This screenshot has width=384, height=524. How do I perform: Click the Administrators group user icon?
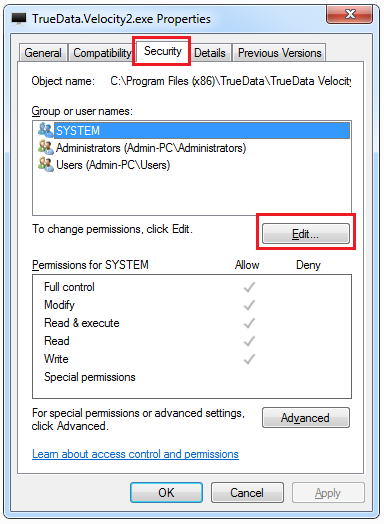click(x=45, y=147)
